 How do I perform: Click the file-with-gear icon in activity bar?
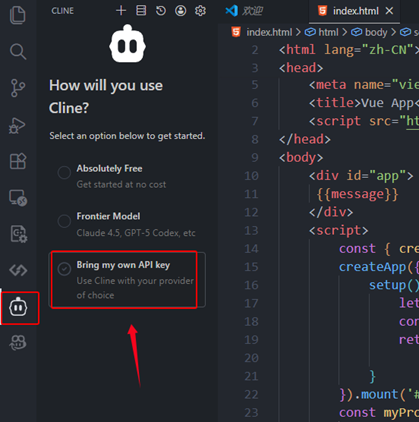(x=19, y=234)
